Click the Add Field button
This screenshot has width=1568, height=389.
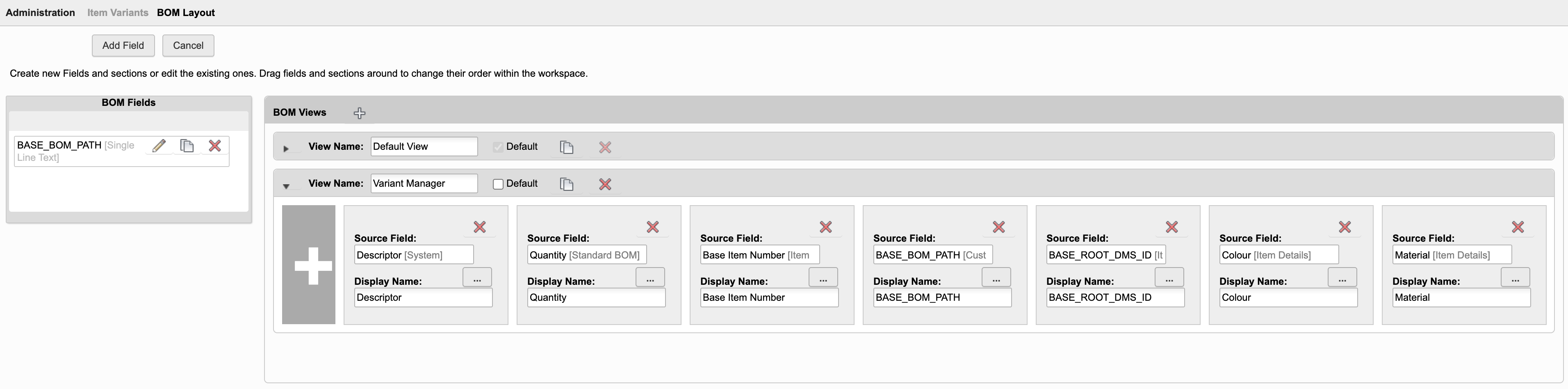(x=123, y=46)
